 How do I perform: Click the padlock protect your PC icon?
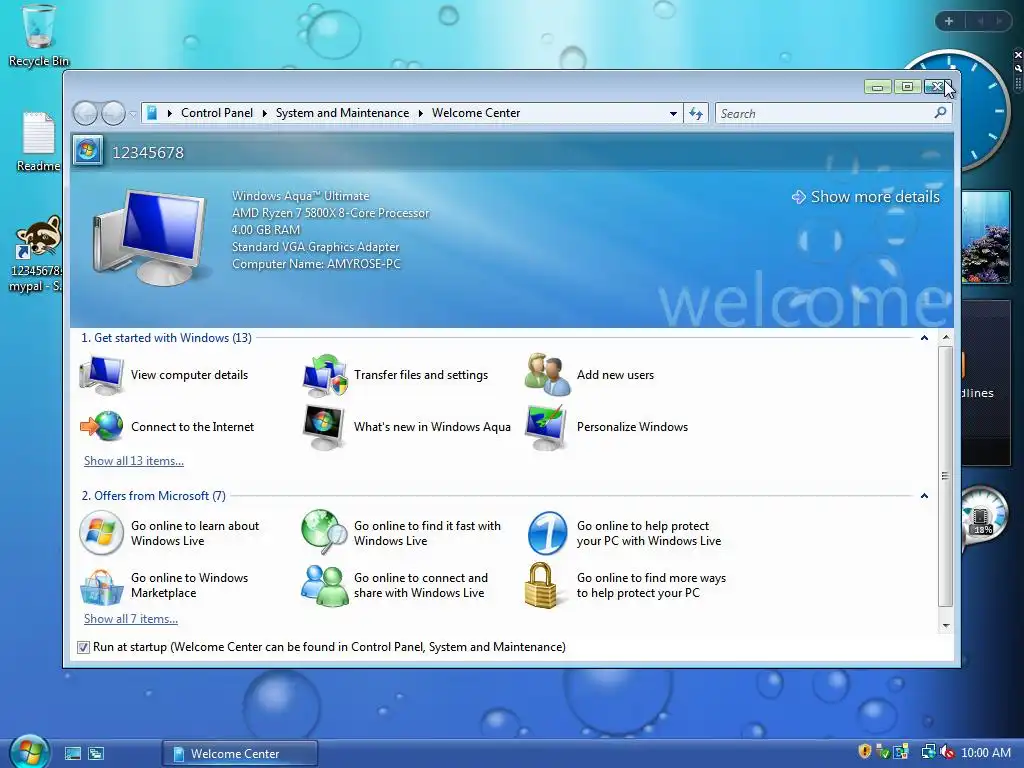(x=541, y=585)
